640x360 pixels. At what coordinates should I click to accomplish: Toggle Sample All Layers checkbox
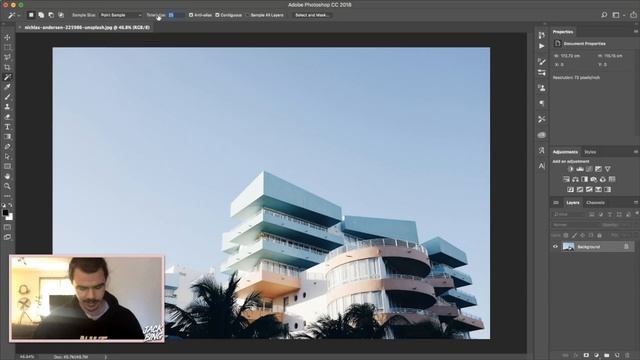coord(248,15)
